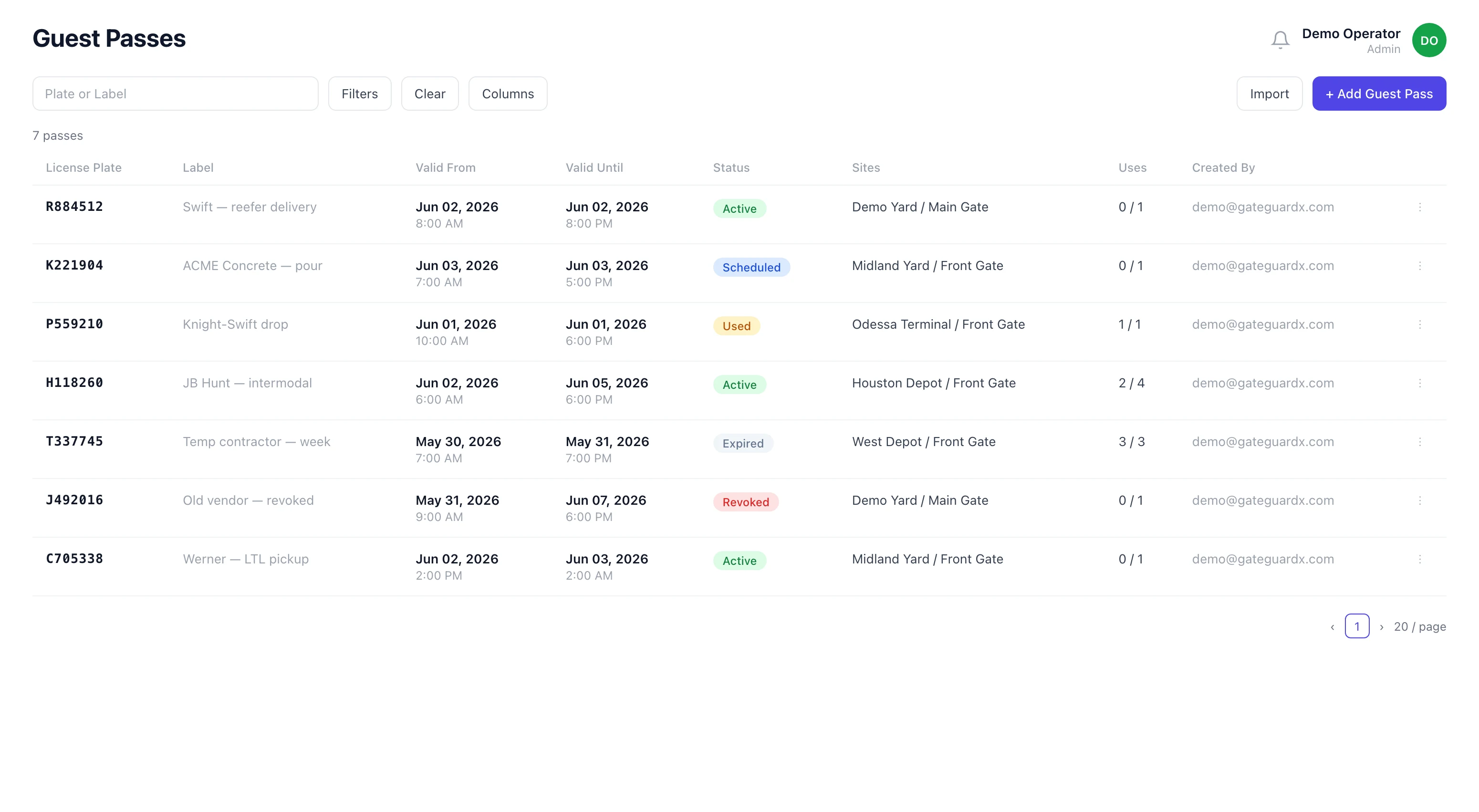Click the Scheduled status badge

(x=751, y=267)
